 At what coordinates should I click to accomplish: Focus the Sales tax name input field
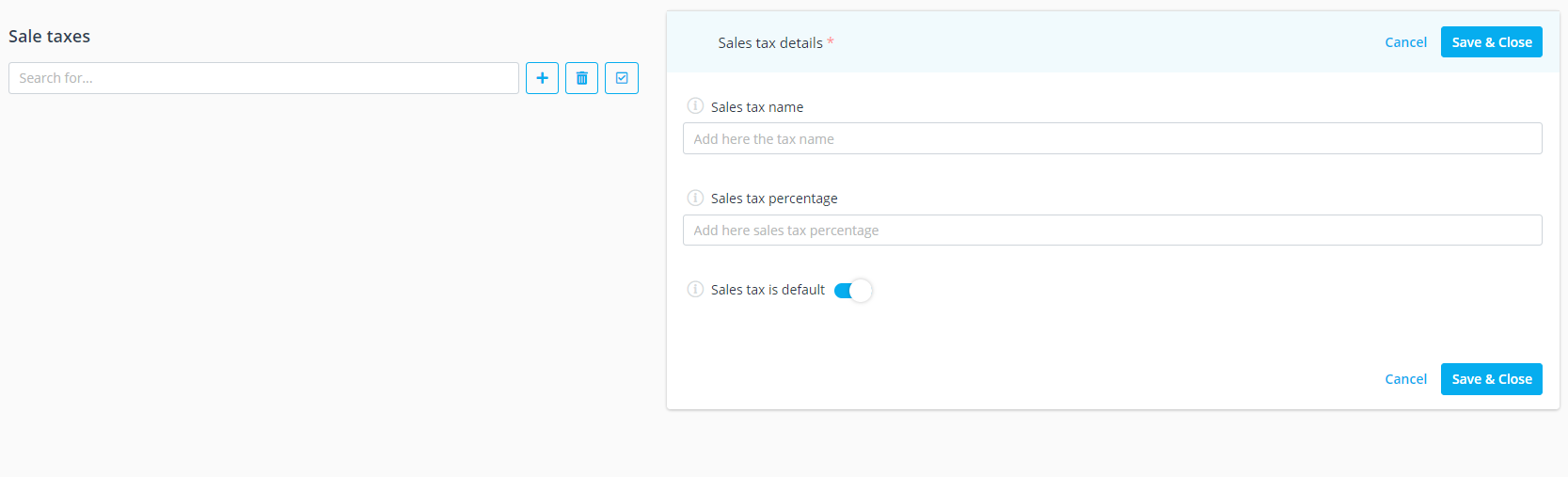[x=1112, y=138]
